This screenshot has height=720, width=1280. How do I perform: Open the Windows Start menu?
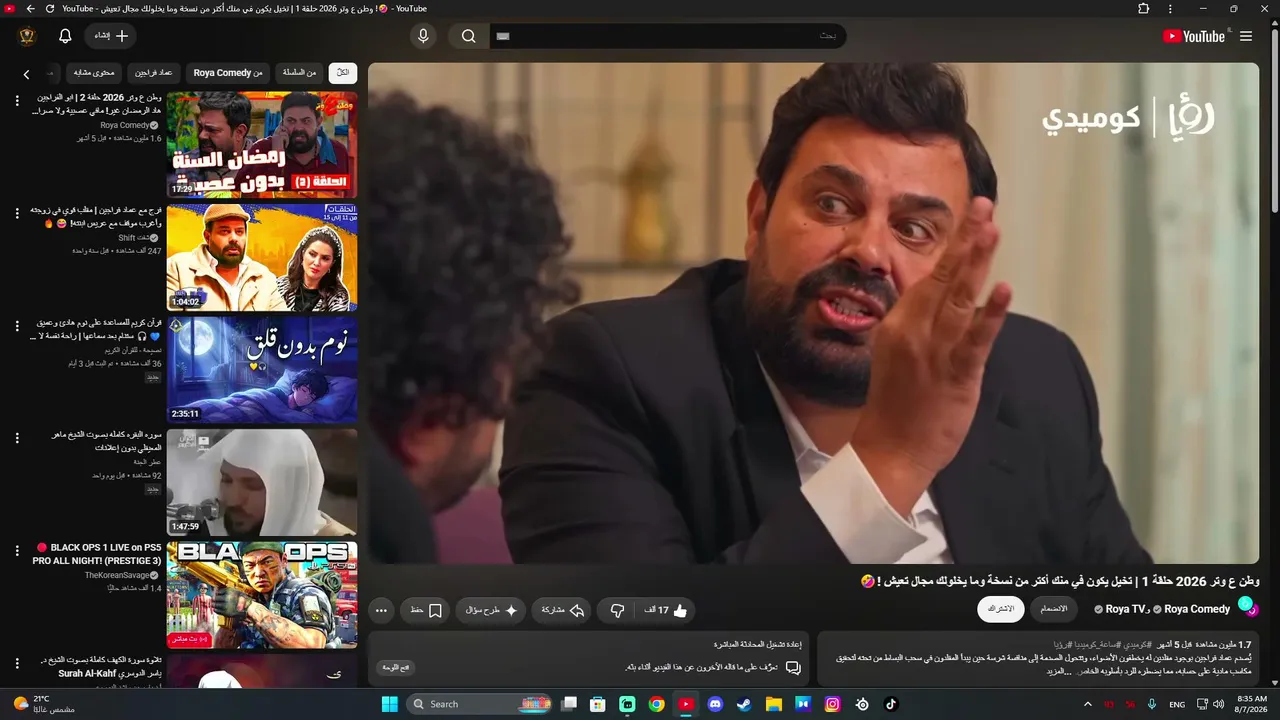[x=390, y=704]
